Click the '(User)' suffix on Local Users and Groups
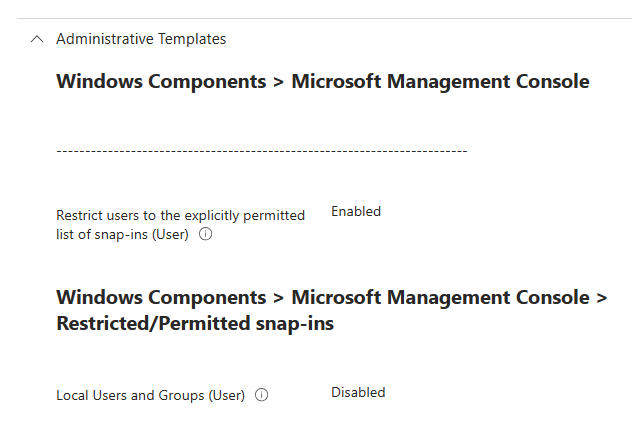 (227, 396)
